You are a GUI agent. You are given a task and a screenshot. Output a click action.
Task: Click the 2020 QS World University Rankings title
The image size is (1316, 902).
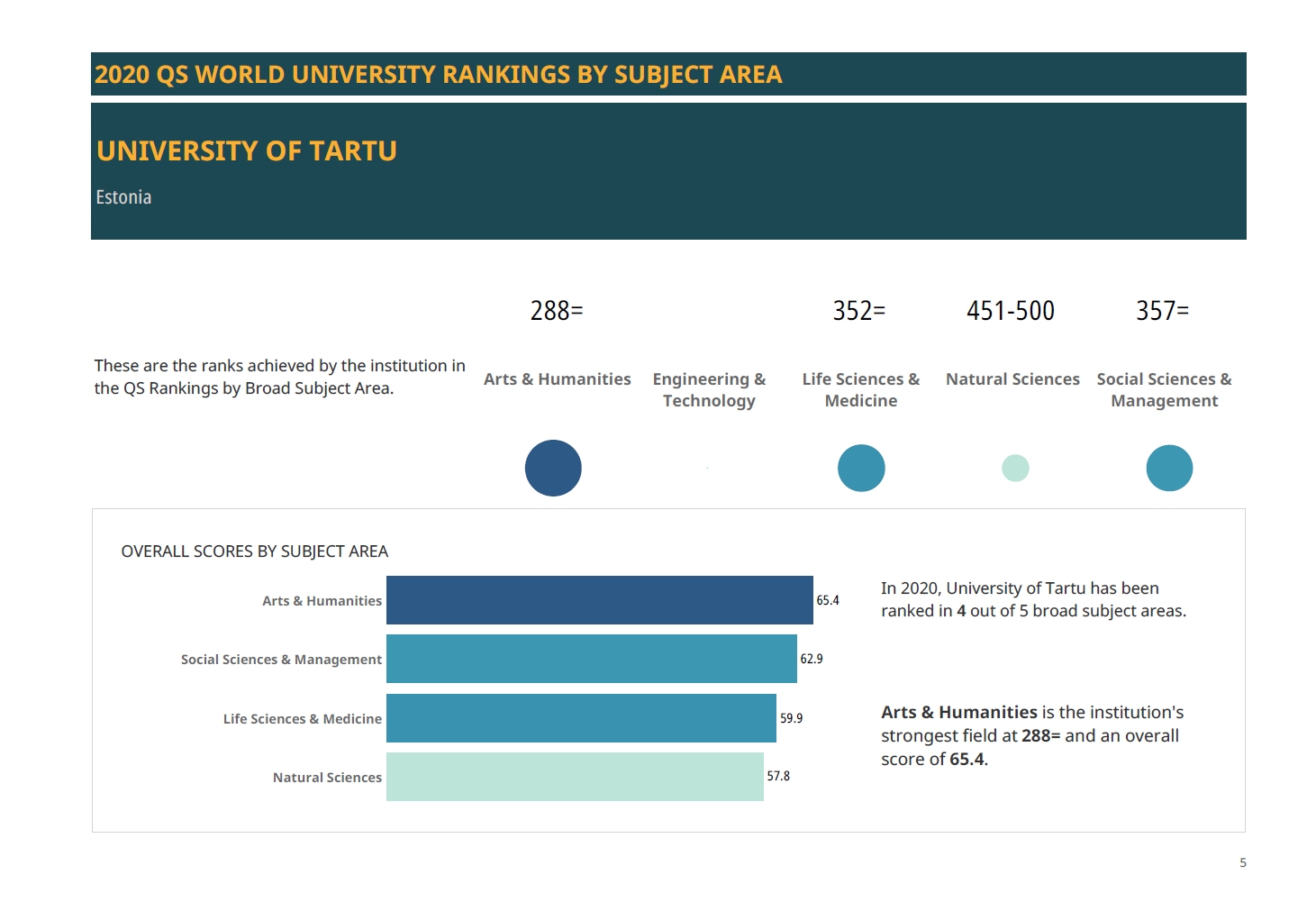(439, 75)
